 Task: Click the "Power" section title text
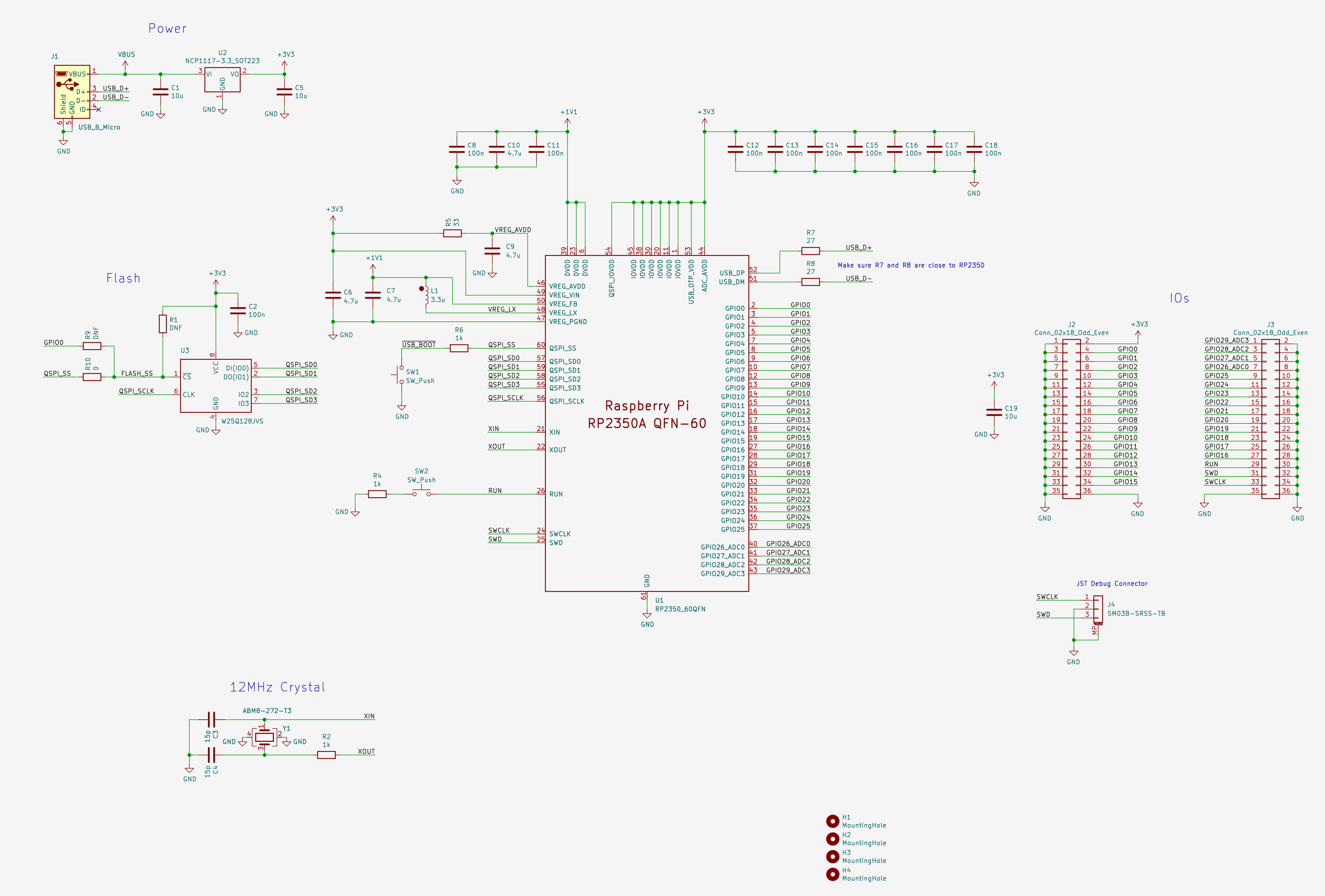pyautogui.click(x=167, y=28)
